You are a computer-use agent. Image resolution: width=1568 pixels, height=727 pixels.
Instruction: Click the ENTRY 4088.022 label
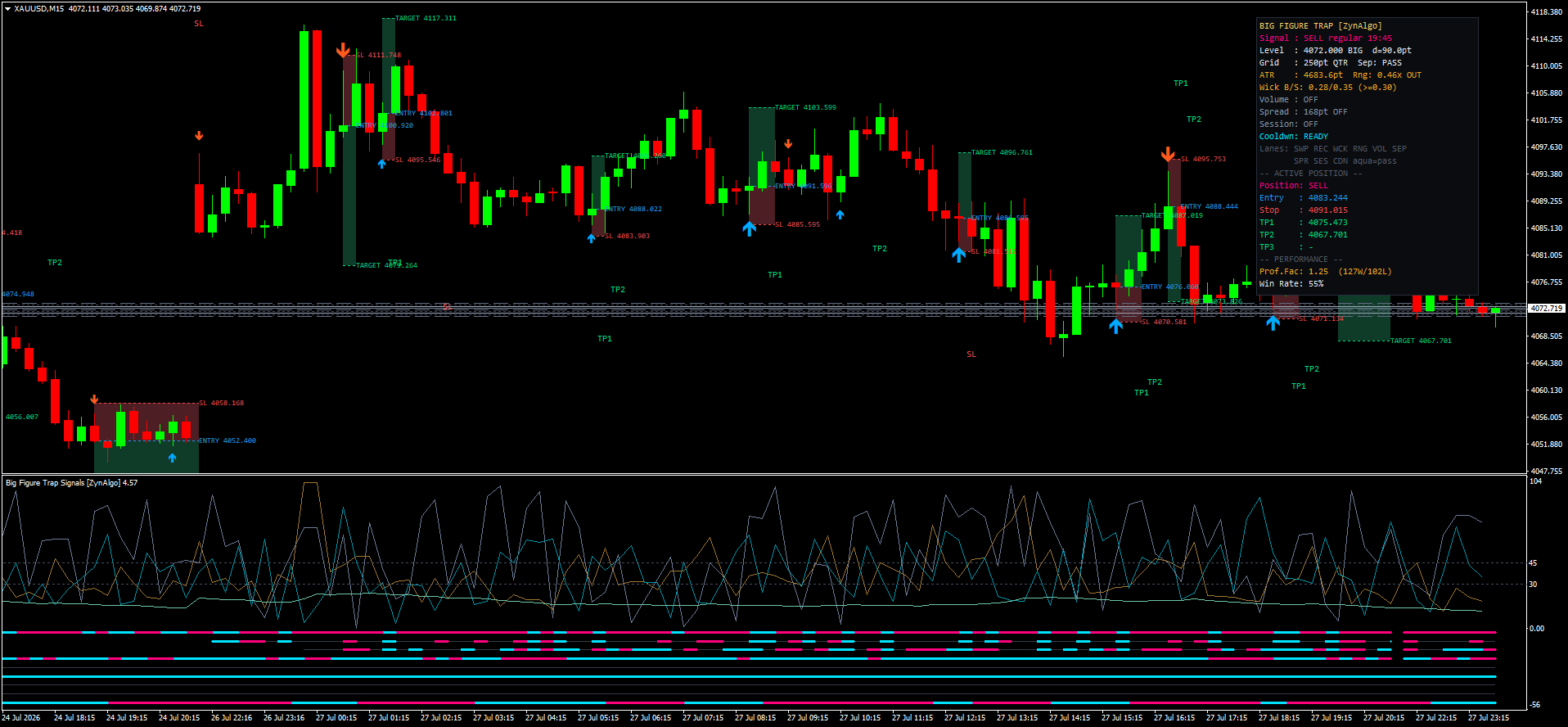(633, 209)
